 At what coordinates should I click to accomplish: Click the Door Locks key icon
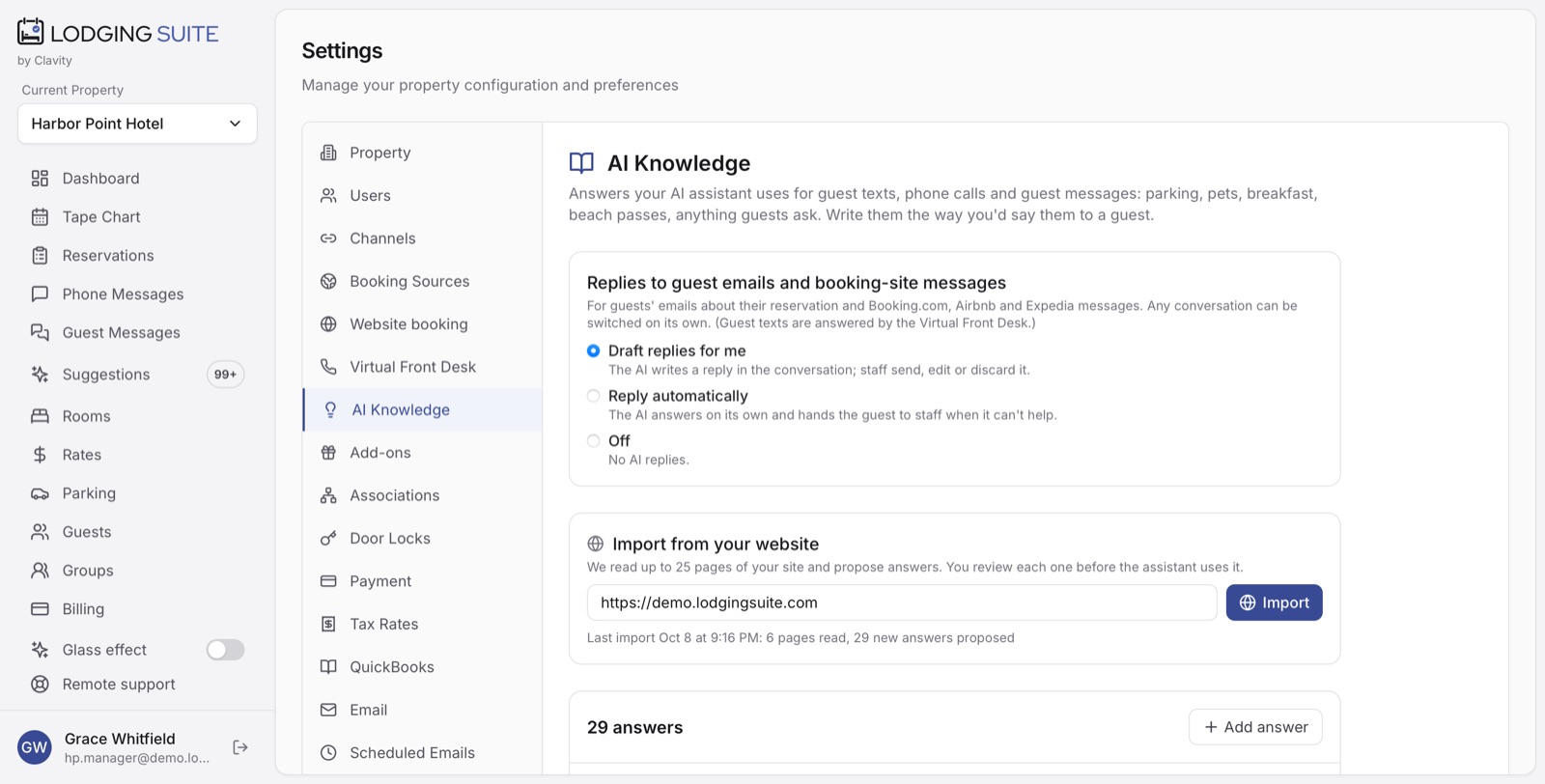pos(328,539)
